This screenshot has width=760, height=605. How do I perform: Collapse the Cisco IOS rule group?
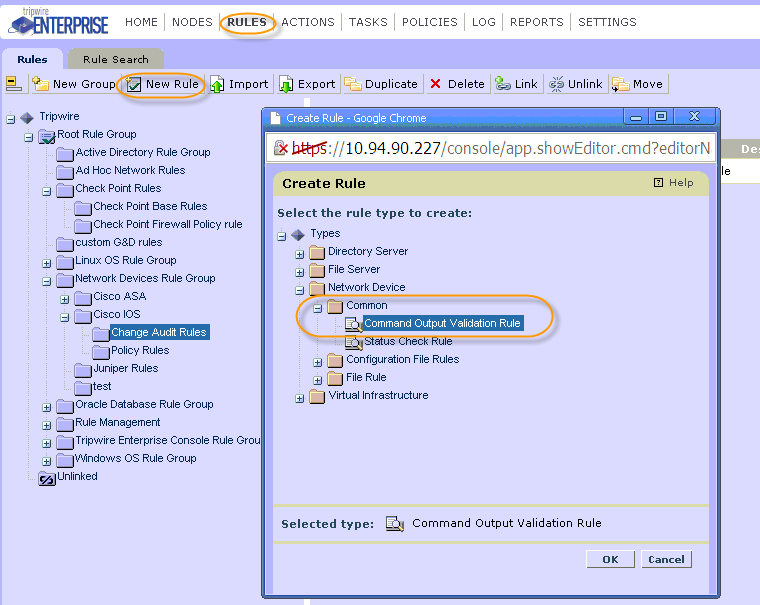(x=65, y=315)
